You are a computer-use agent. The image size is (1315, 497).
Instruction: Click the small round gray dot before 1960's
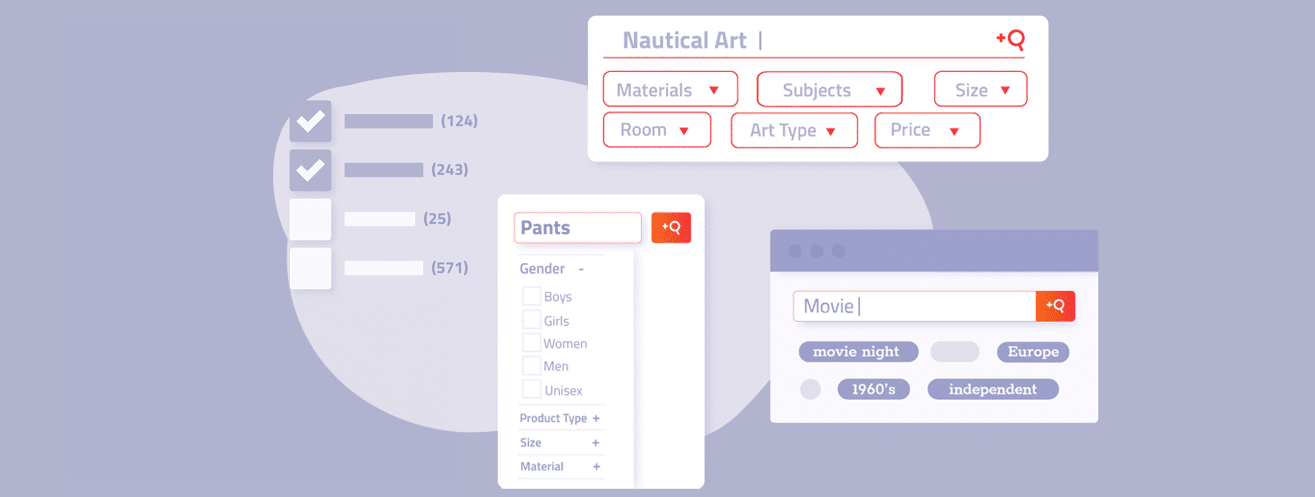[810, 389]
